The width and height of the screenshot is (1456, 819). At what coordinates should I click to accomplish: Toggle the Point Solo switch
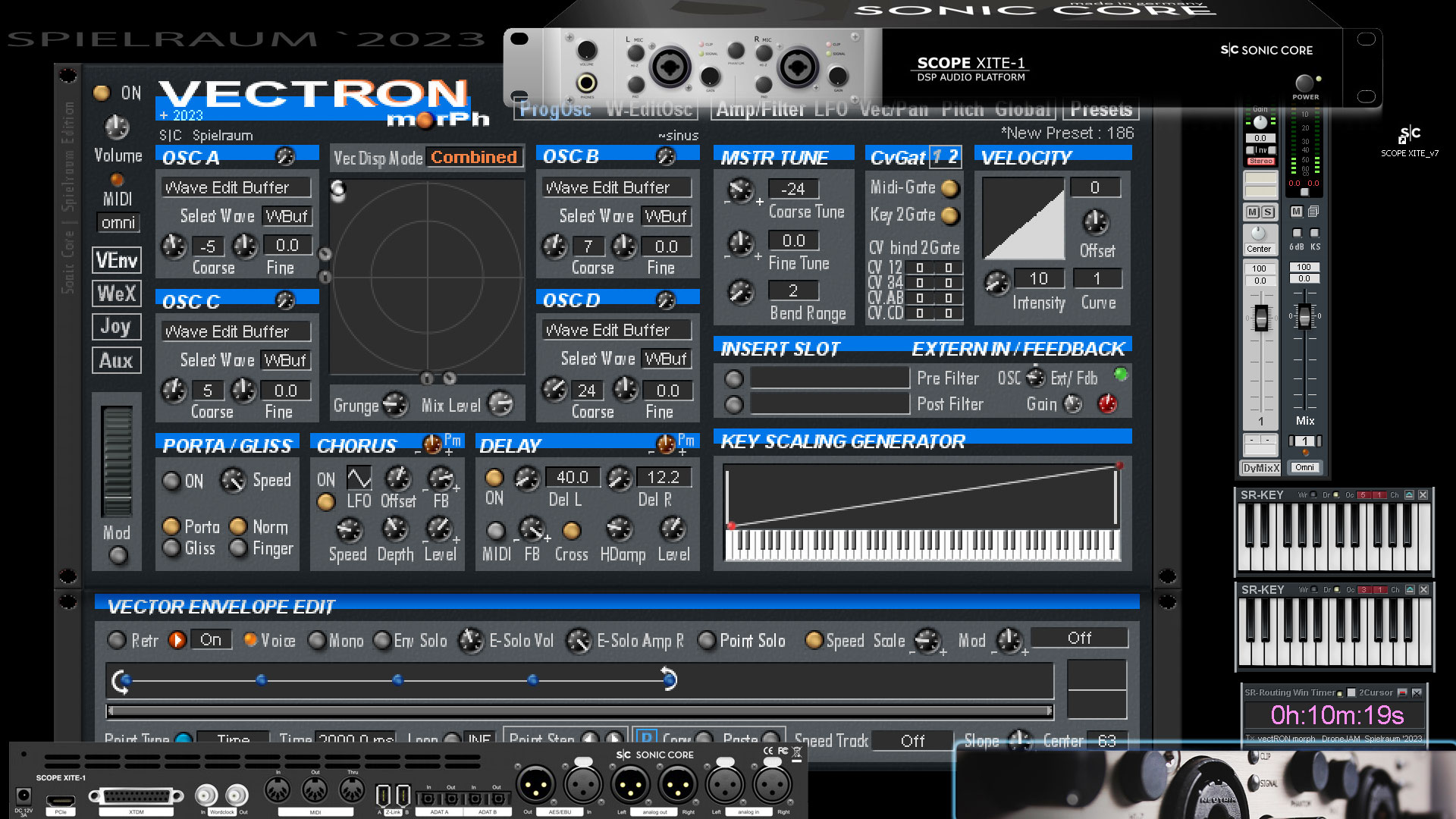pos(707,641)
